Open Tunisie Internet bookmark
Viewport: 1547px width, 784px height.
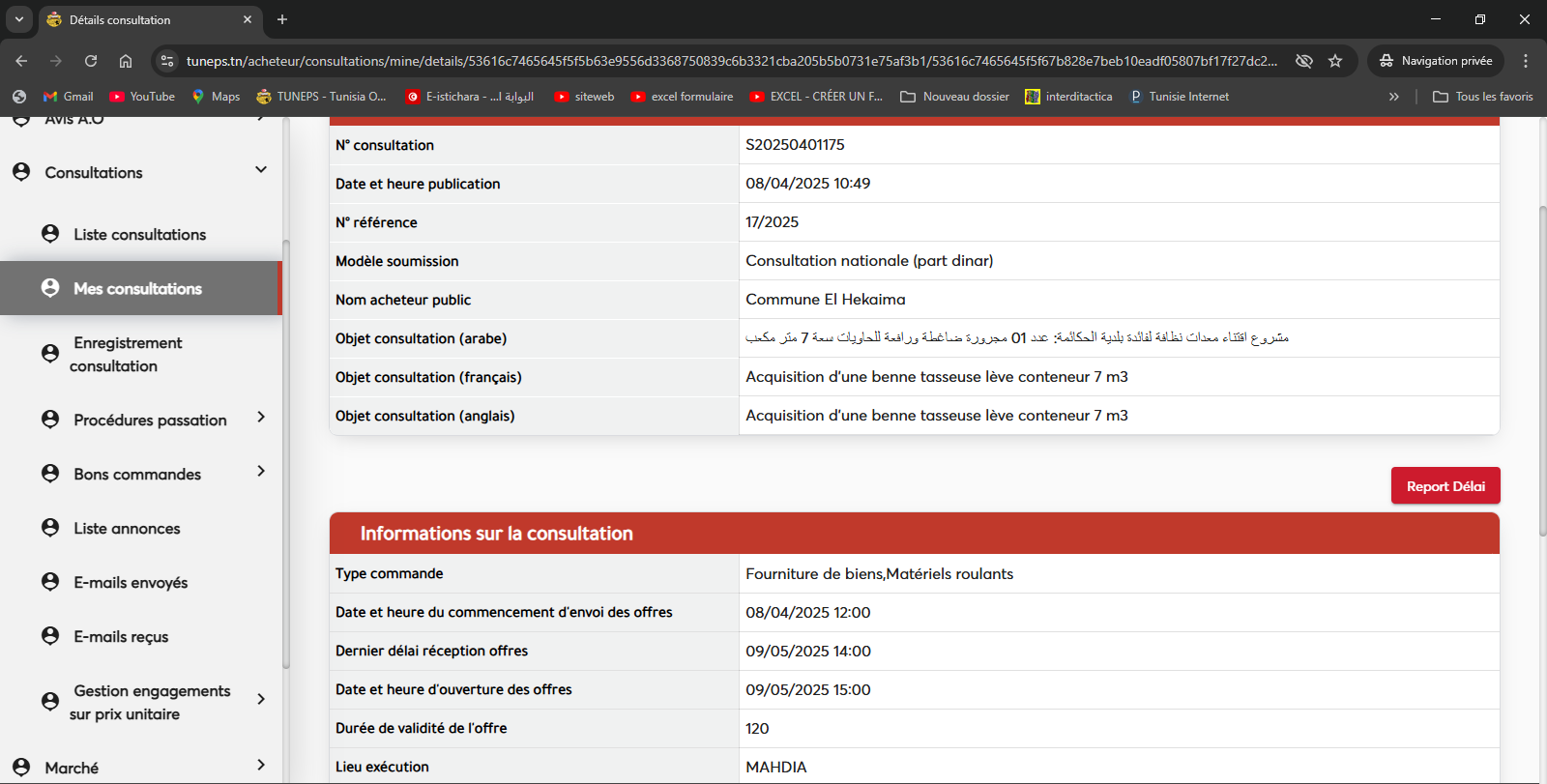pos(1179,97)
